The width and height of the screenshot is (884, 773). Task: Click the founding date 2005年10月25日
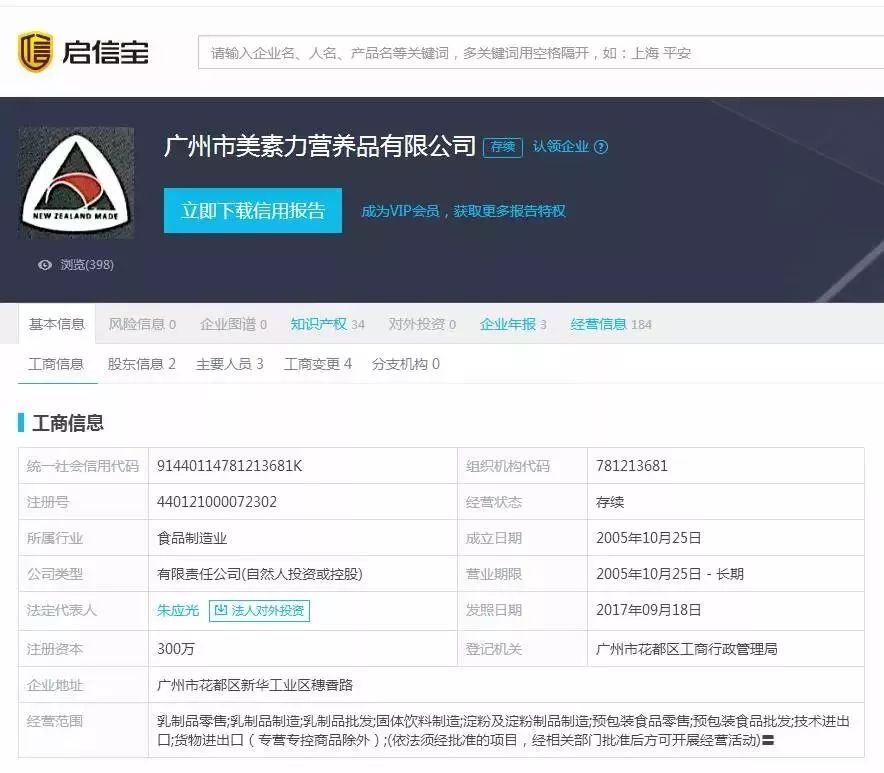648,538
